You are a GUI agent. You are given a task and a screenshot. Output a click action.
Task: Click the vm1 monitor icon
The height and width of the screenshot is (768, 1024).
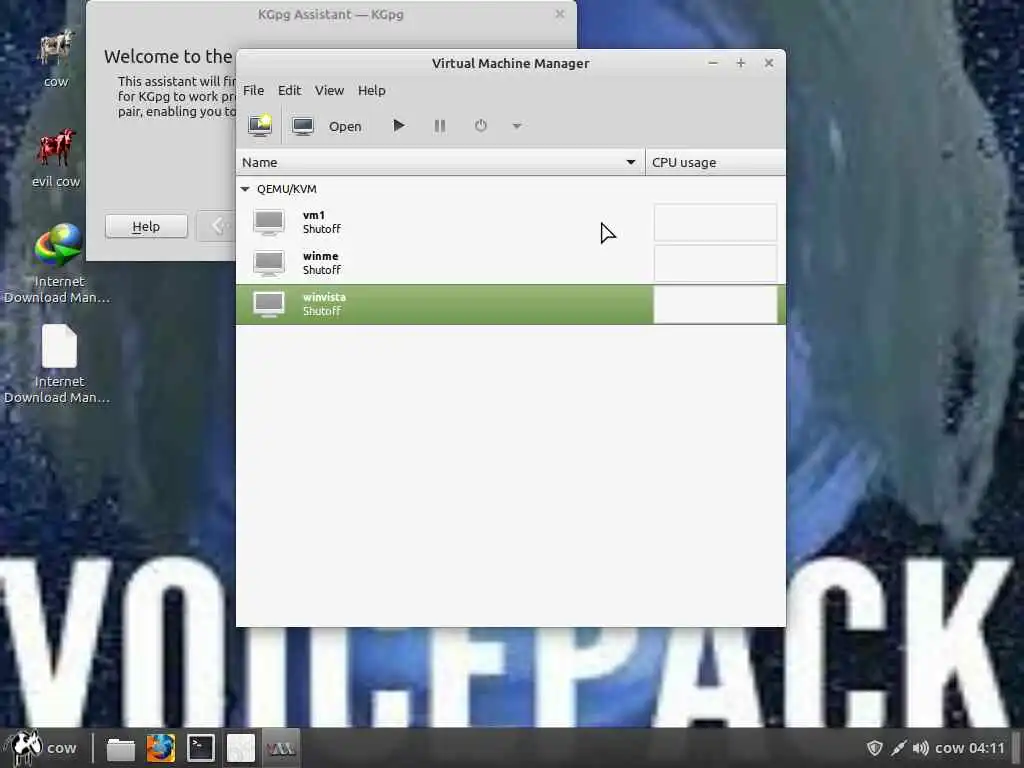pos(268,222)
